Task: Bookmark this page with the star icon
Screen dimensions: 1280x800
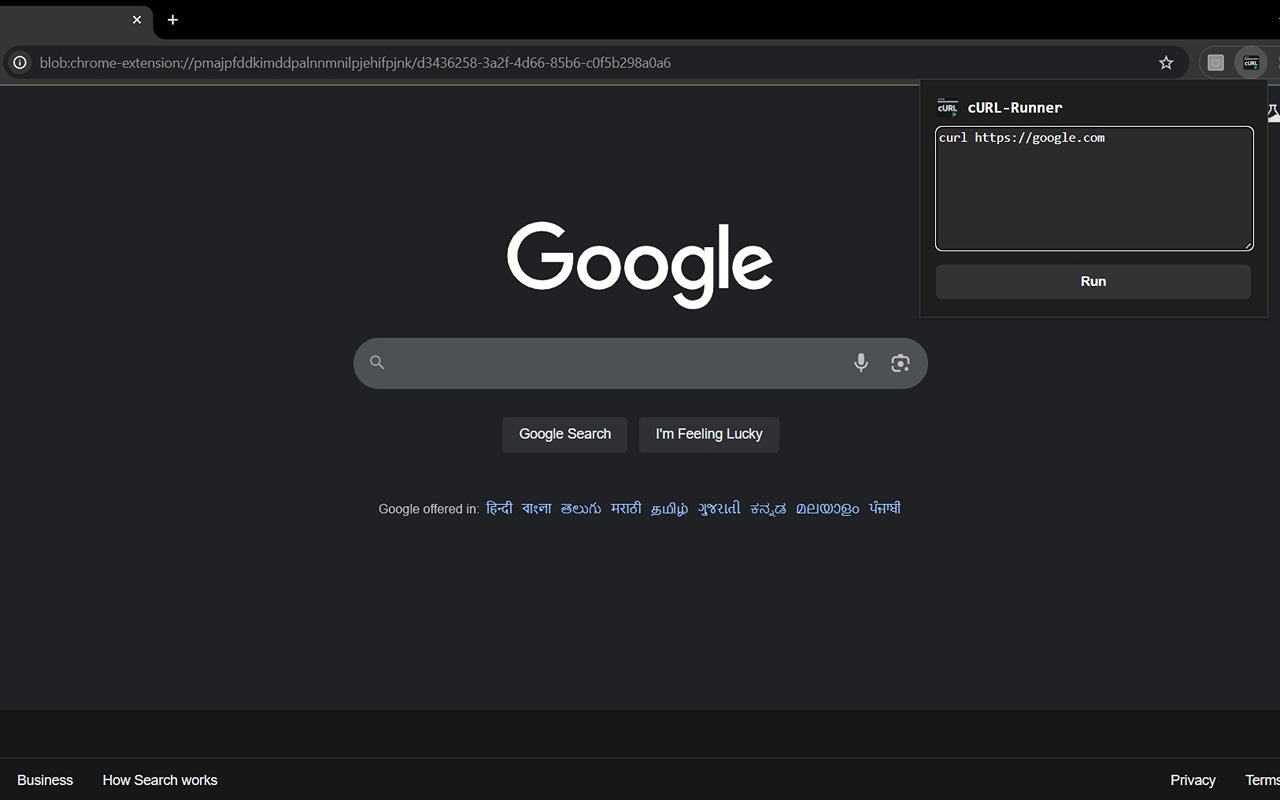Action: click(x=1166, y=63)
